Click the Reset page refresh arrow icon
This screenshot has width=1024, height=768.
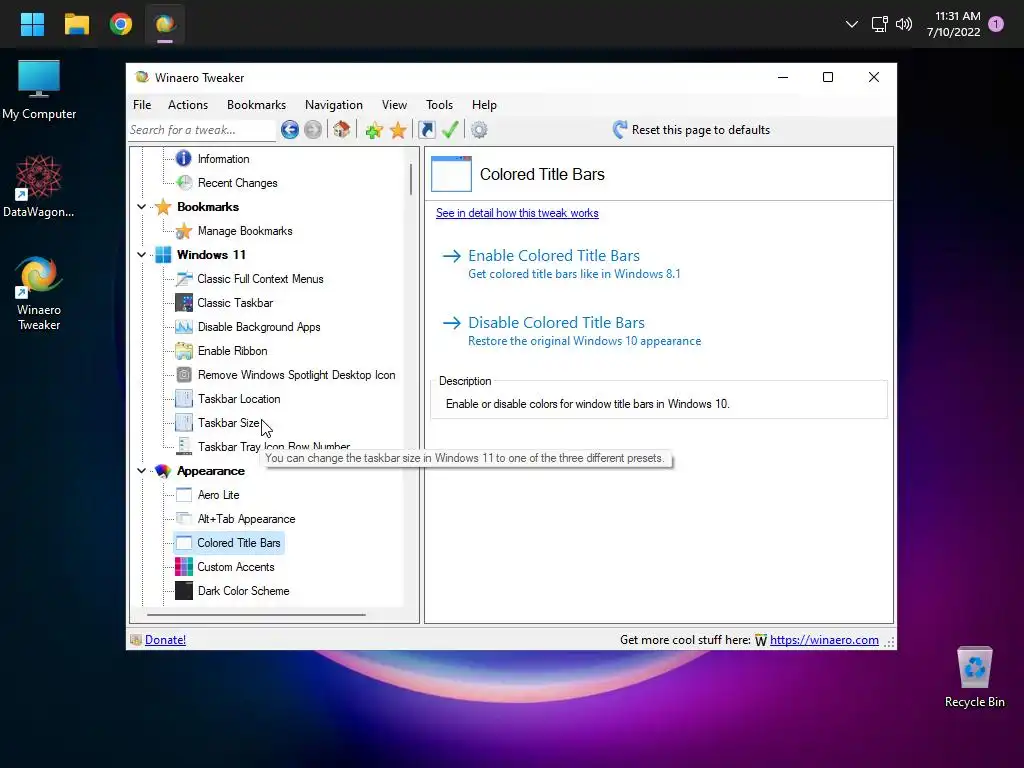tap(619, 129)
